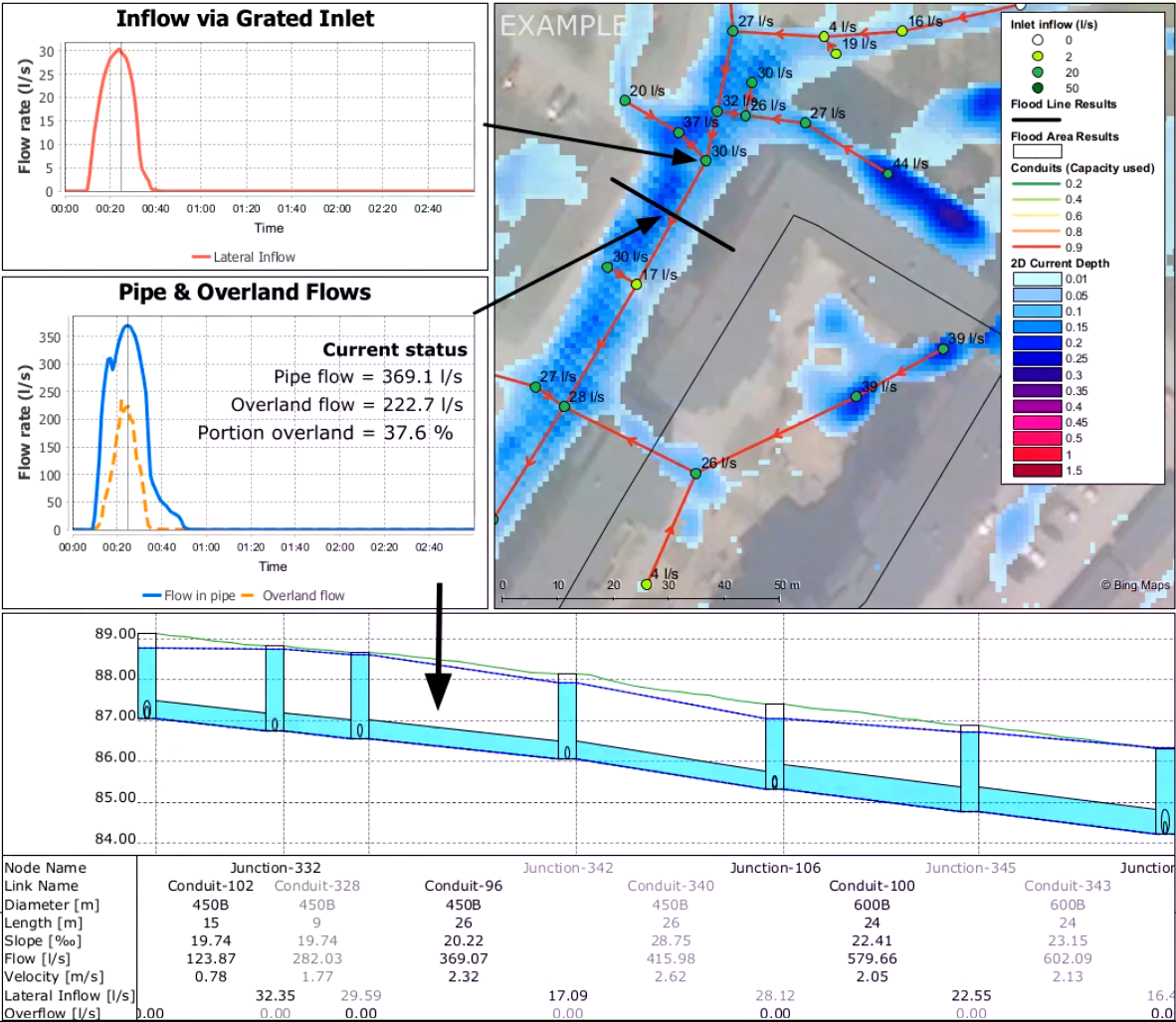The width and height of the screenshot is (1176, 1022).
Task: Click the 1.5 depth red color swatch
Action: coord(1037,471)
